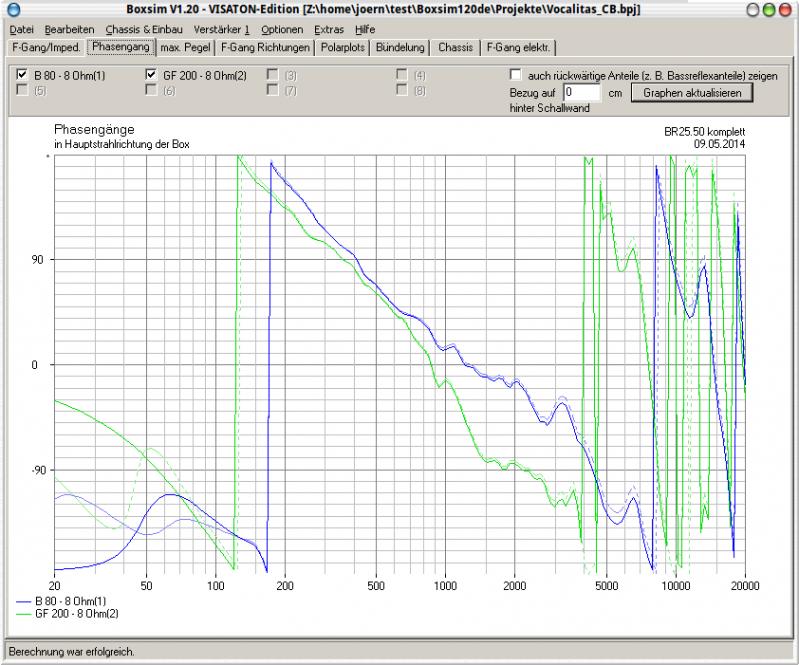Viewport: 799px width, 665px height.
Task: Switch to the F-Gang/Imped. tab
Action: pos(45,47)
